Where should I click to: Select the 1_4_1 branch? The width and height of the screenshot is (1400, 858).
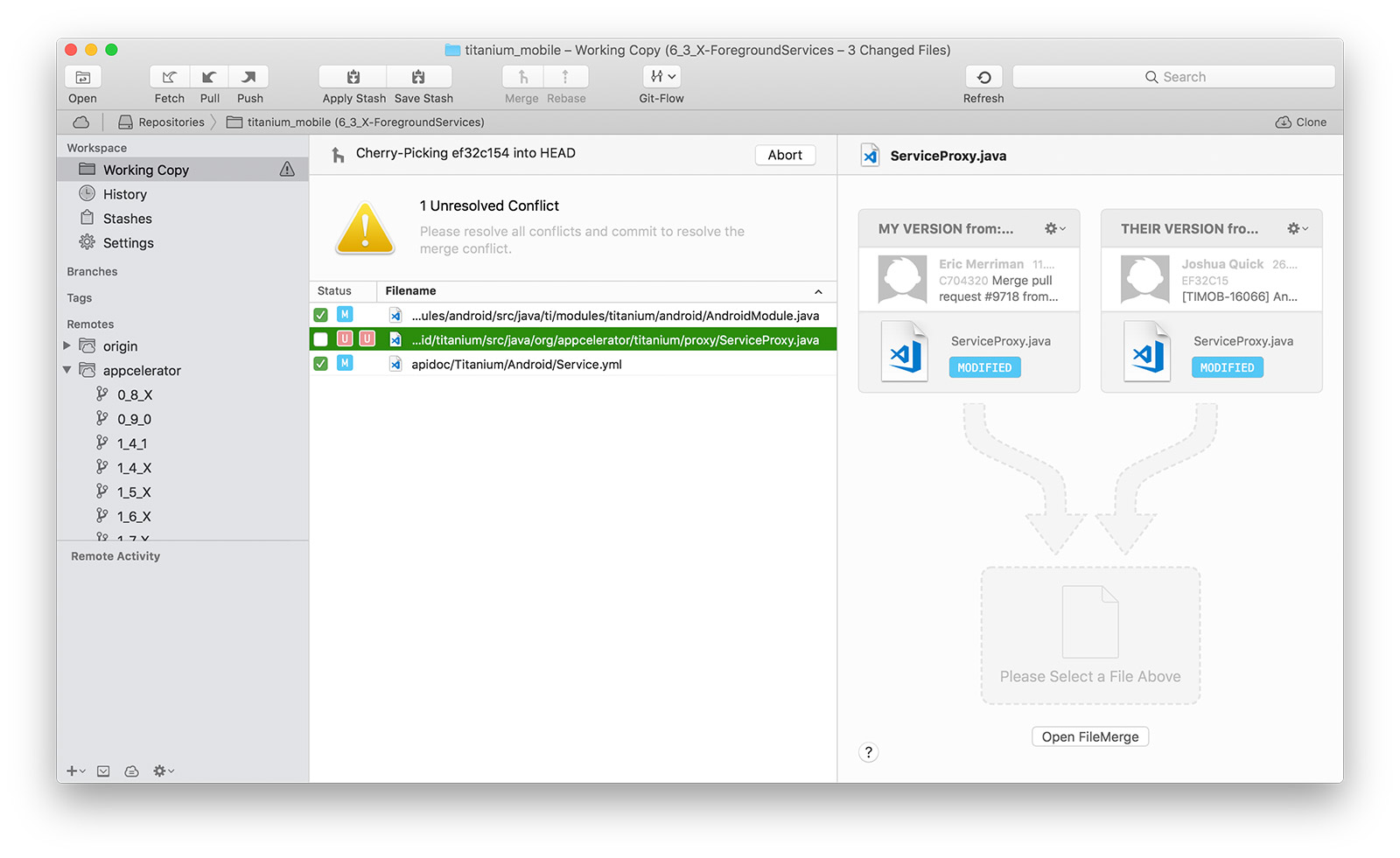[132, 444]
